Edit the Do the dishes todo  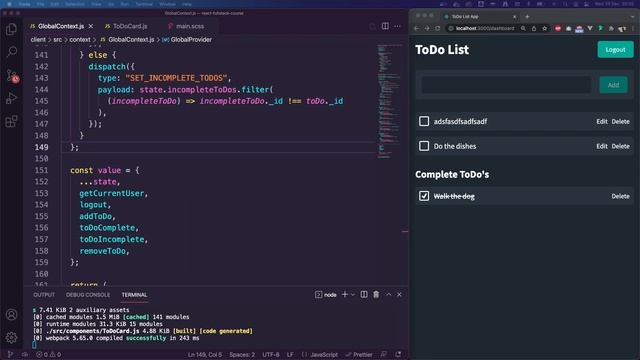[x=602, y=146]
